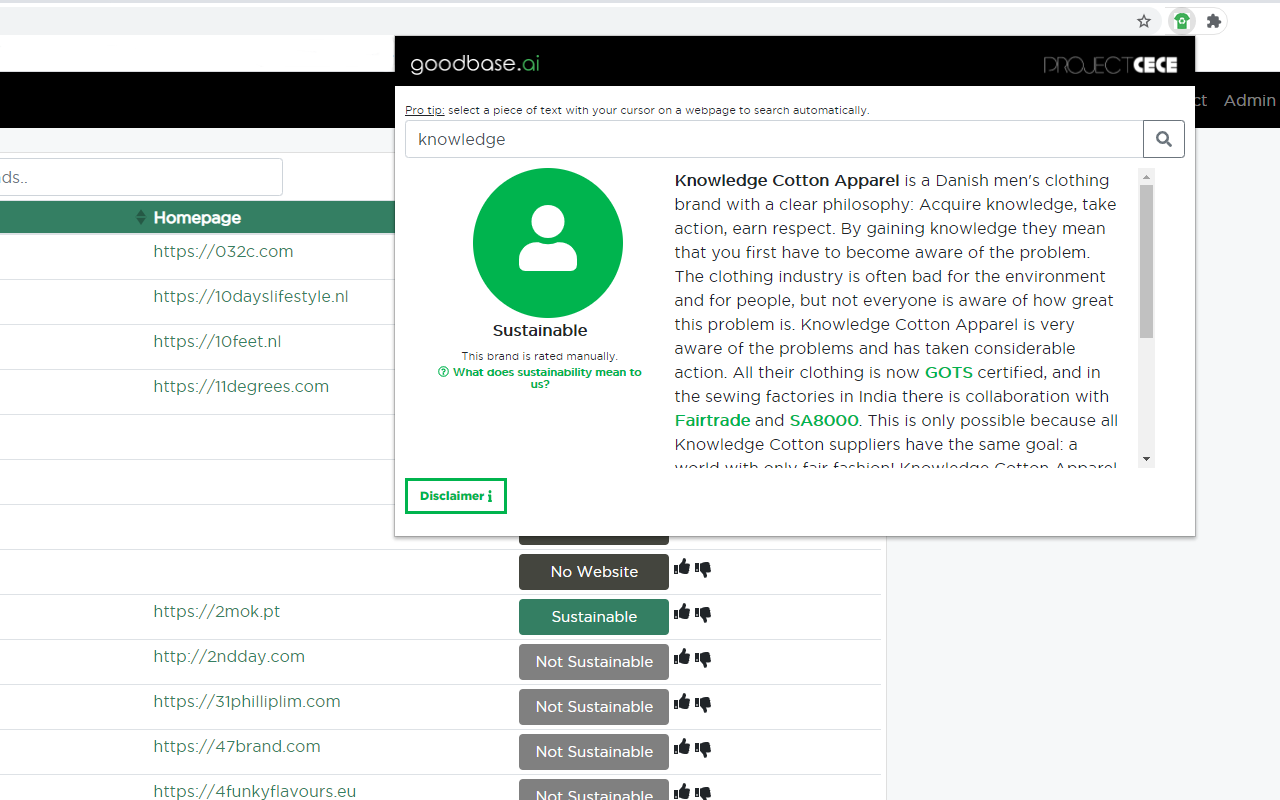Open https://4funkyflavours.eu link

pyautogui.click(x=255, y=791)
